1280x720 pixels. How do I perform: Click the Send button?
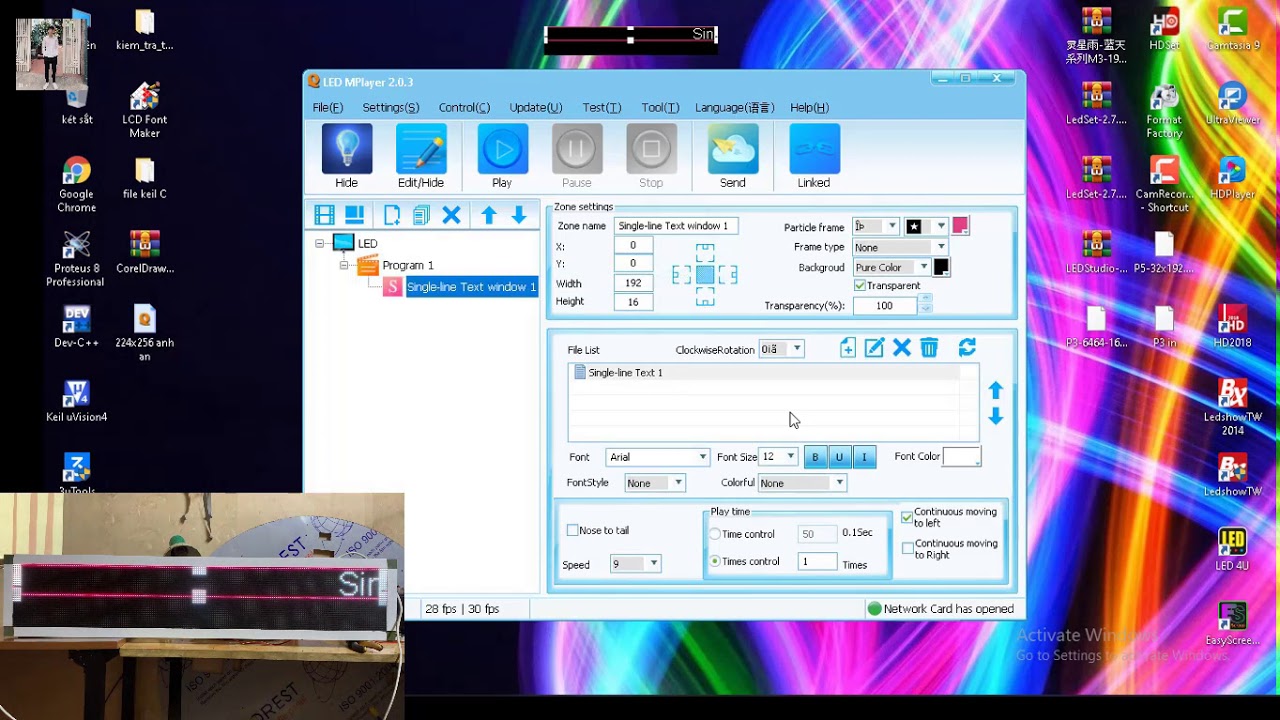733,157
